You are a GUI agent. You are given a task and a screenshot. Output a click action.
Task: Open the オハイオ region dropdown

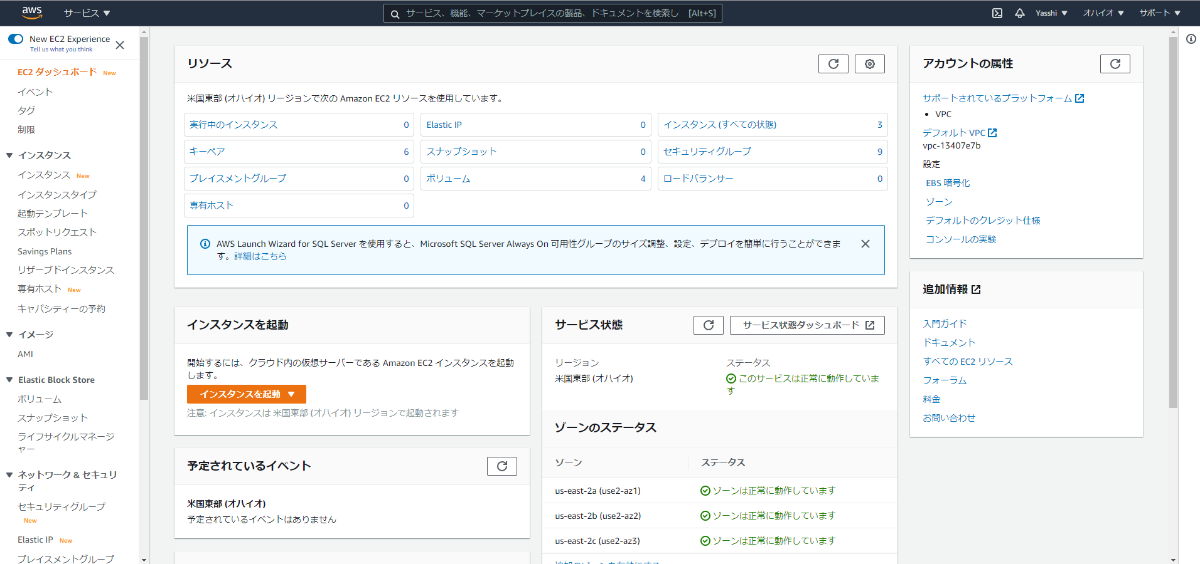pyautogui.click(x=1104, y=13)
